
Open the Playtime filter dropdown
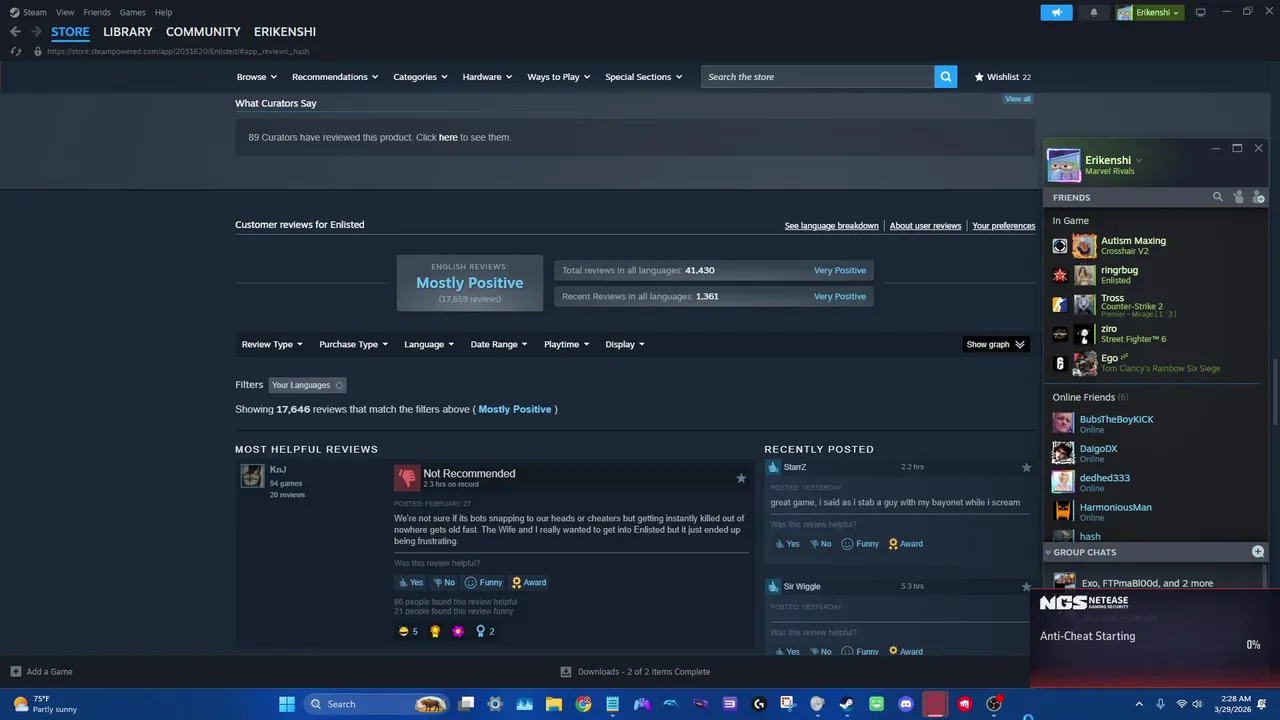(566, 344)
